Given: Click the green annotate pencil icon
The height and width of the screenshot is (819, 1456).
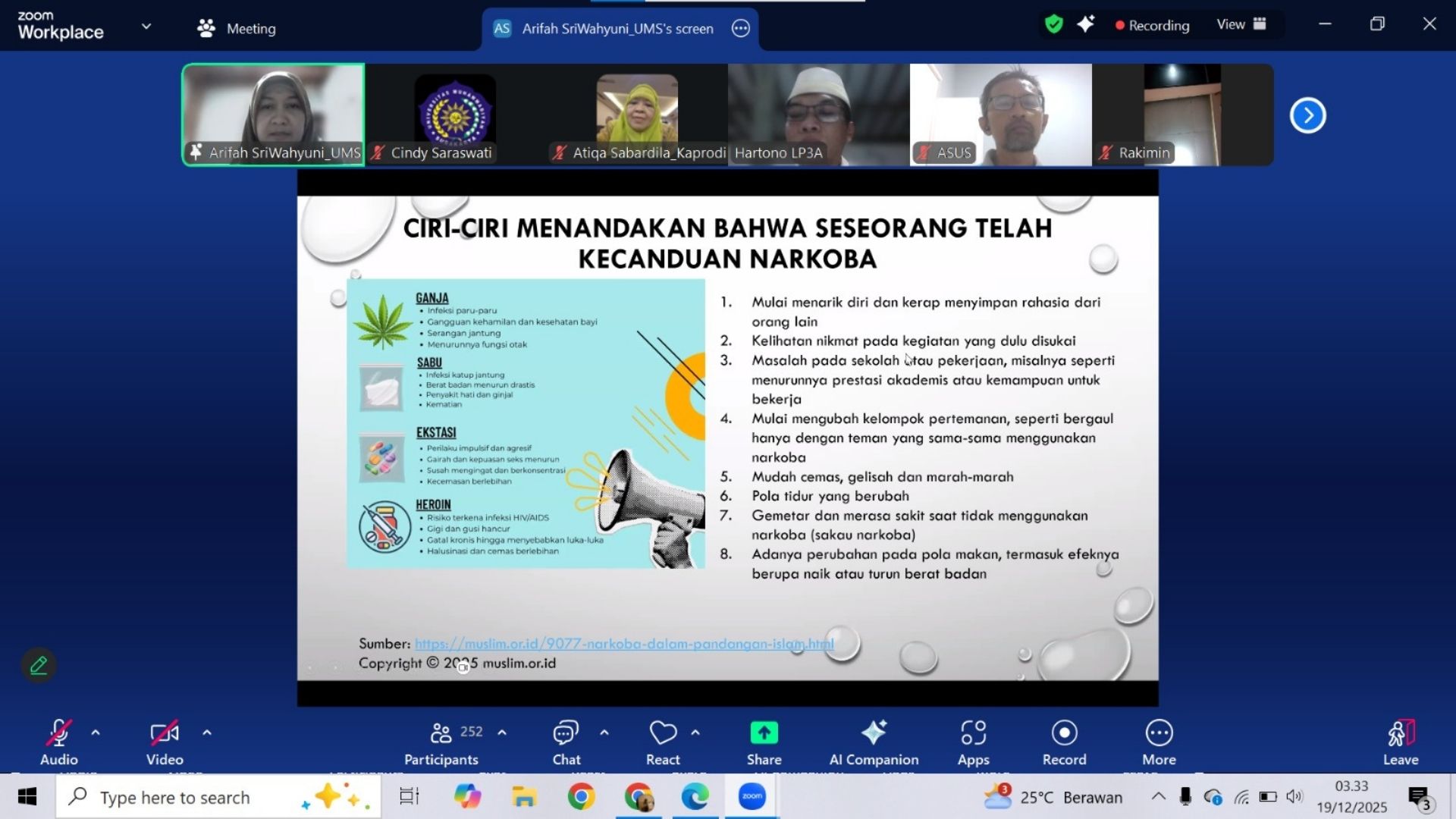Looking at the screenshot, I should pos(39,666).
